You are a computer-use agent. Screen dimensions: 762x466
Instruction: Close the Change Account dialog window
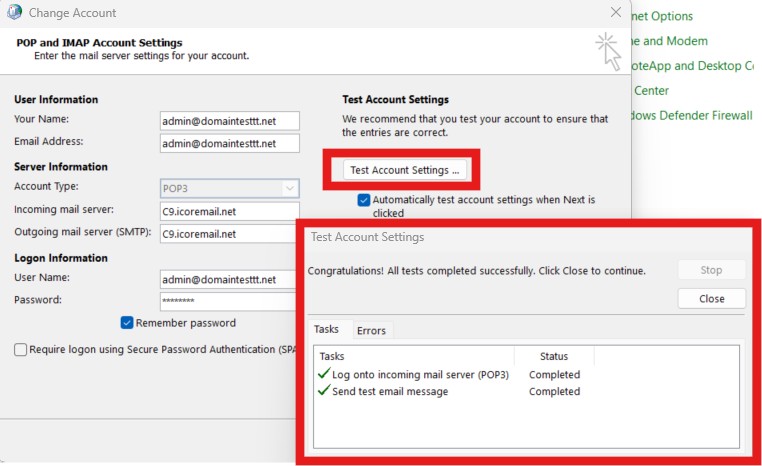(x=615, y=13)
